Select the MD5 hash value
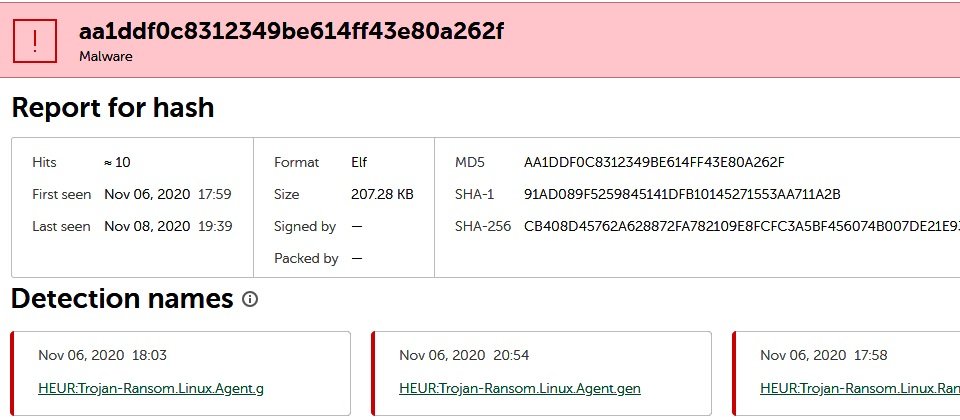The image size is (960, 420). pos(654,162)
